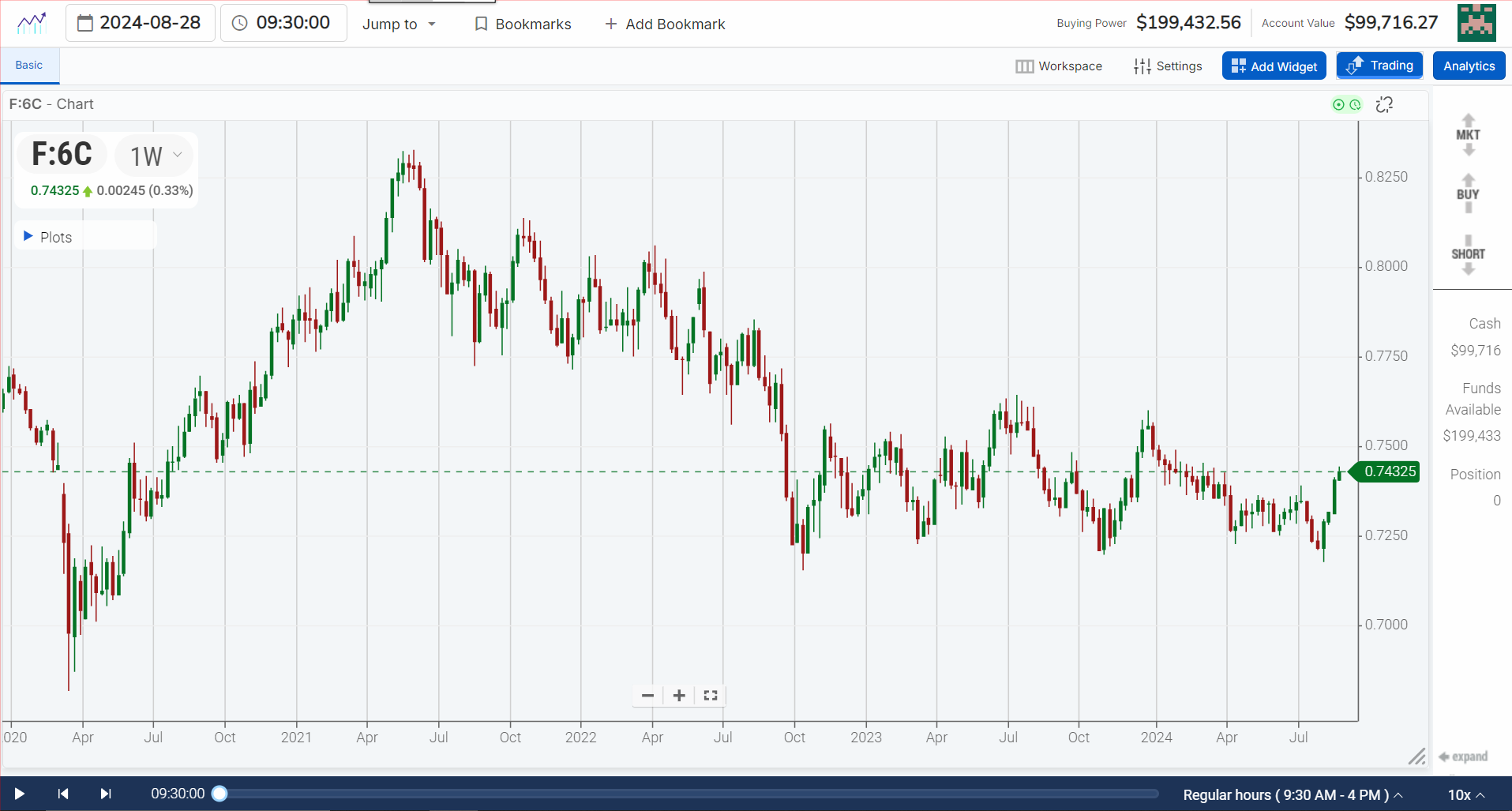Click the step-back replay icon
Screen dimensions: 1512x811
(62, 794)
